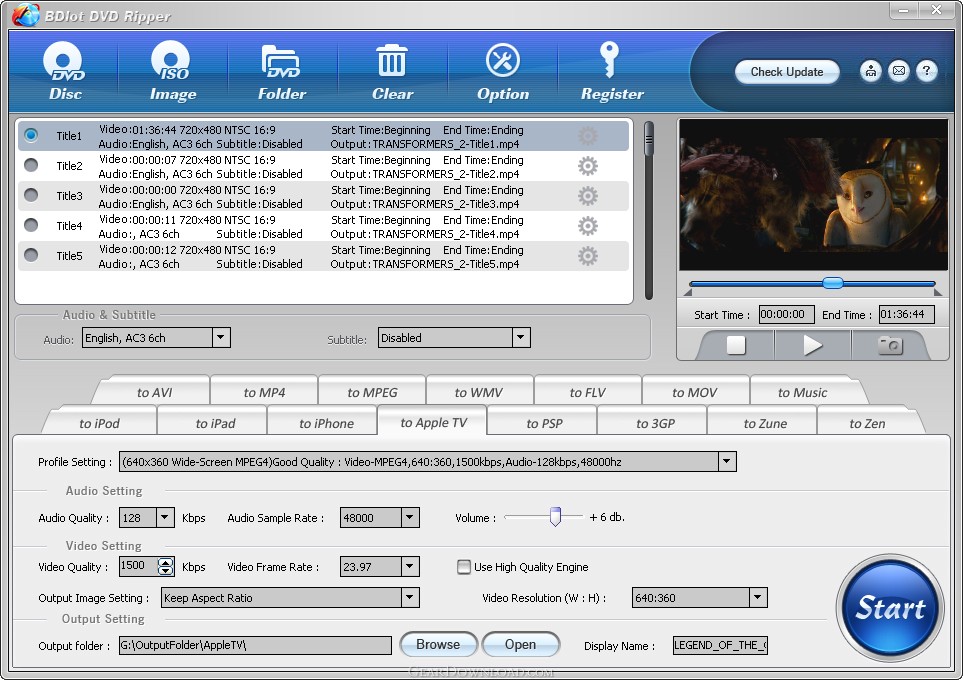The image size is (963, 680).
Task: Click the email envelope icon
Action: (x=899, y=71)
